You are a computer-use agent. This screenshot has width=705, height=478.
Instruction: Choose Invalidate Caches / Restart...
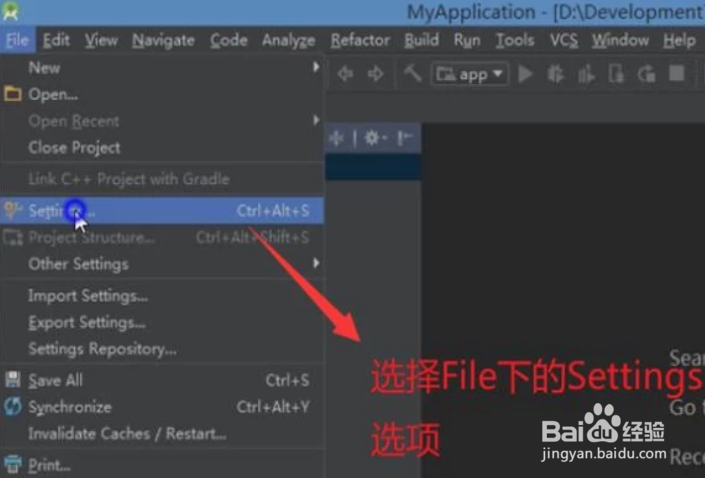pos(162,434)
